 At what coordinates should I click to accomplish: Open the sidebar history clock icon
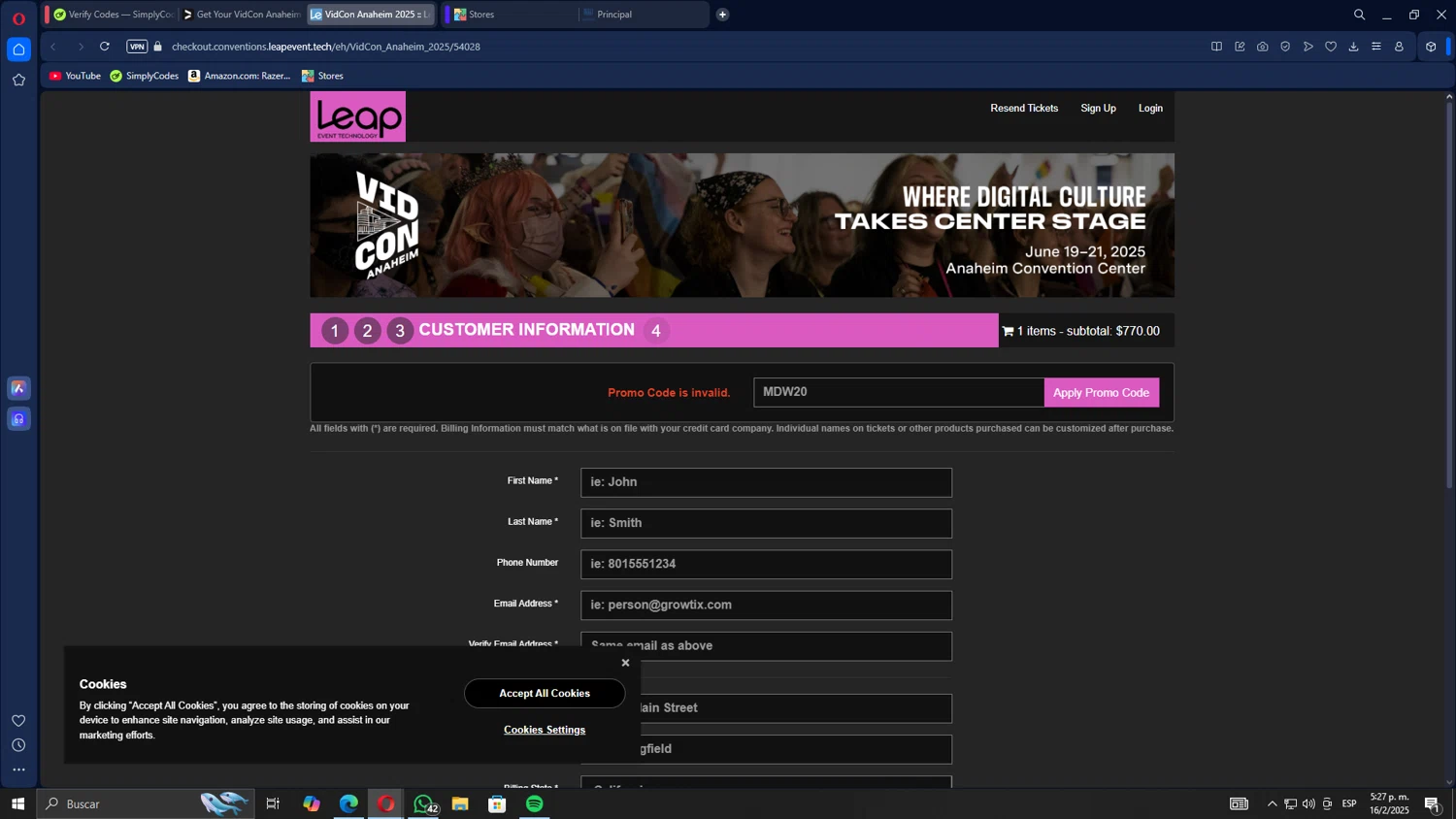(18, 745)
